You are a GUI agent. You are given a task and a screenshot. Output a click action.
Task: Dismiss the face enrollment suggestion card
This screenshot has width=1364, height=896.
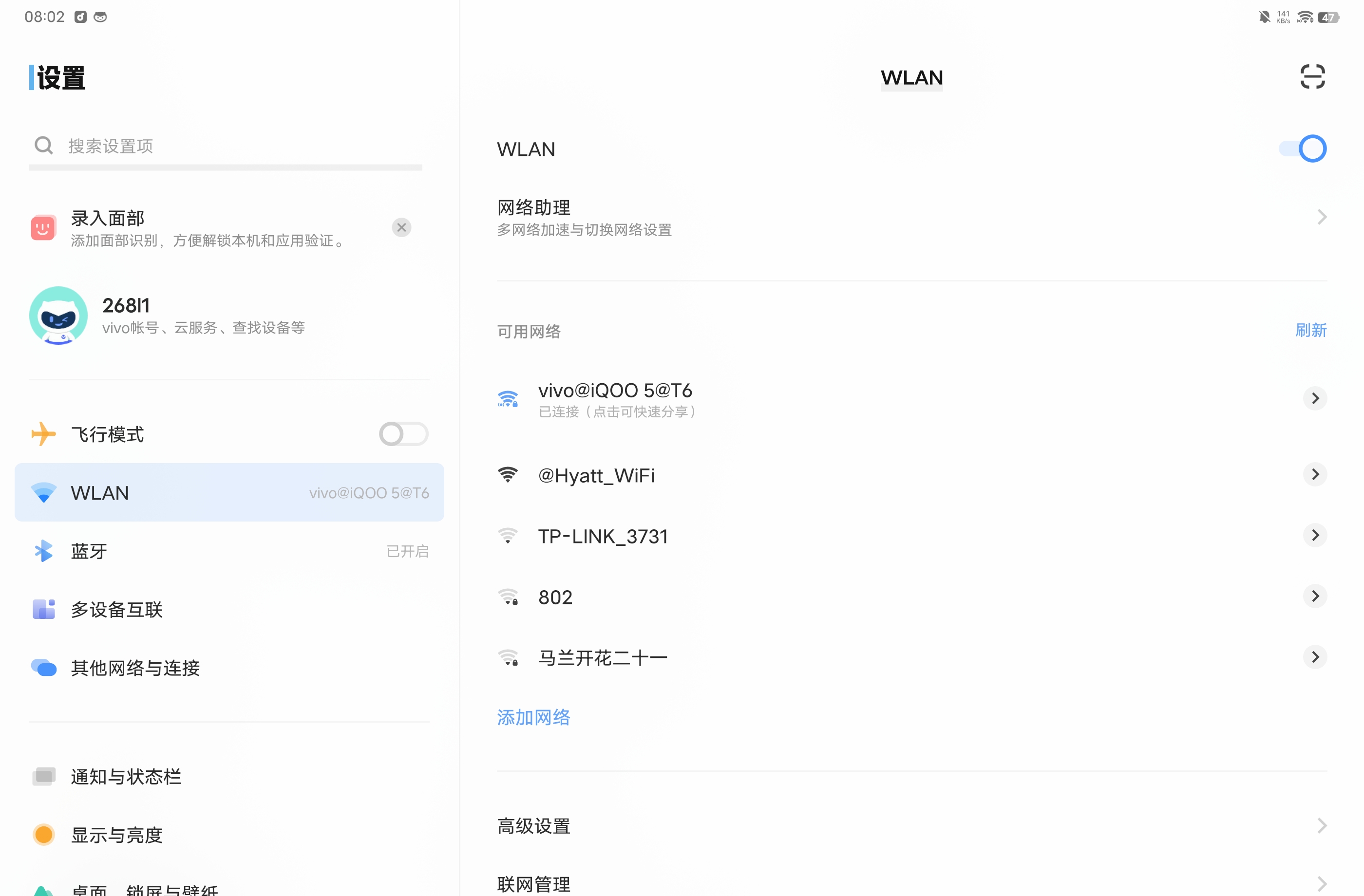pos(401,227)
